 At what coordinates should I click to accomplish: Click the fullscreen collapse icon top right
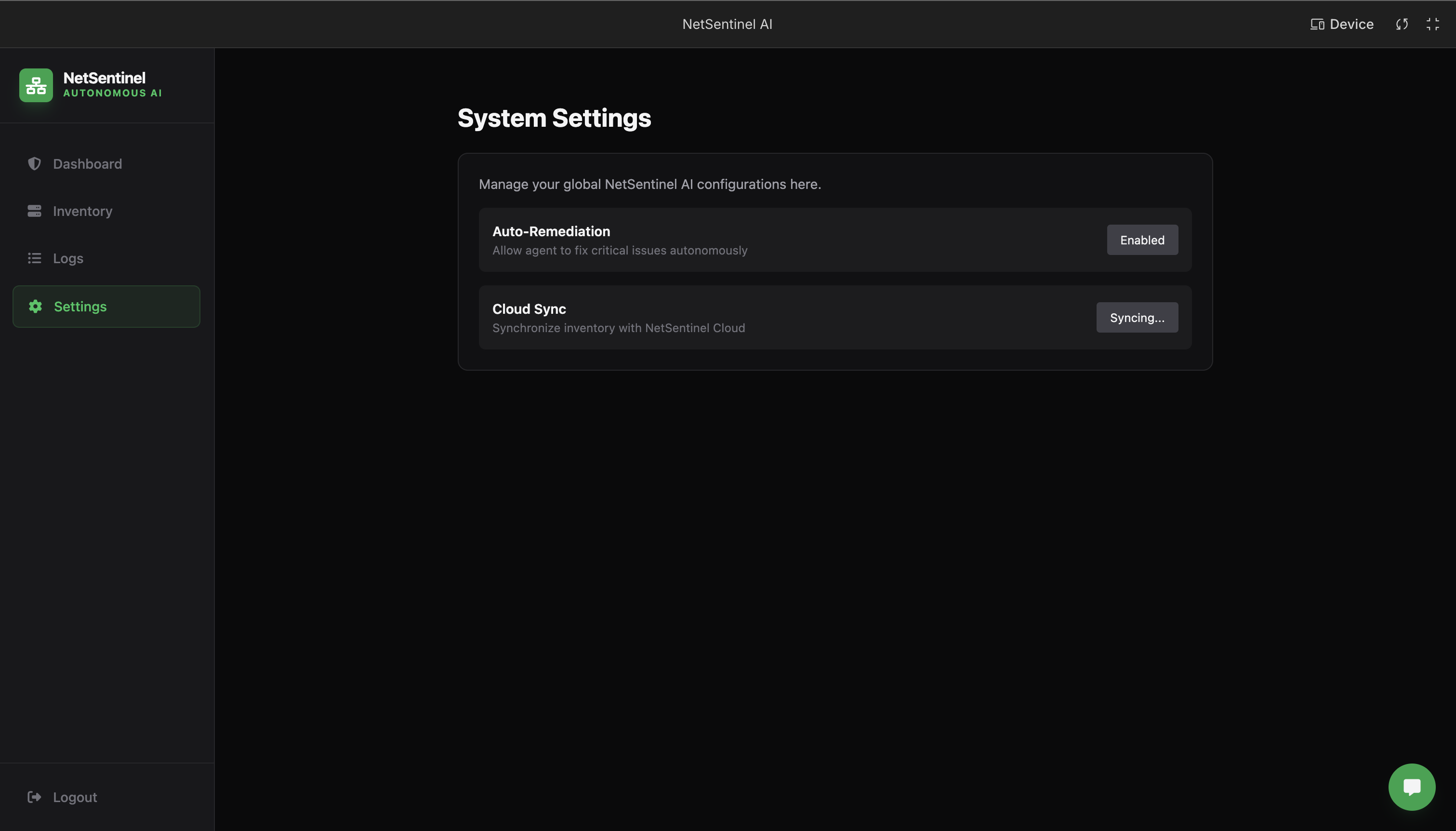[x=1432, y=24]
